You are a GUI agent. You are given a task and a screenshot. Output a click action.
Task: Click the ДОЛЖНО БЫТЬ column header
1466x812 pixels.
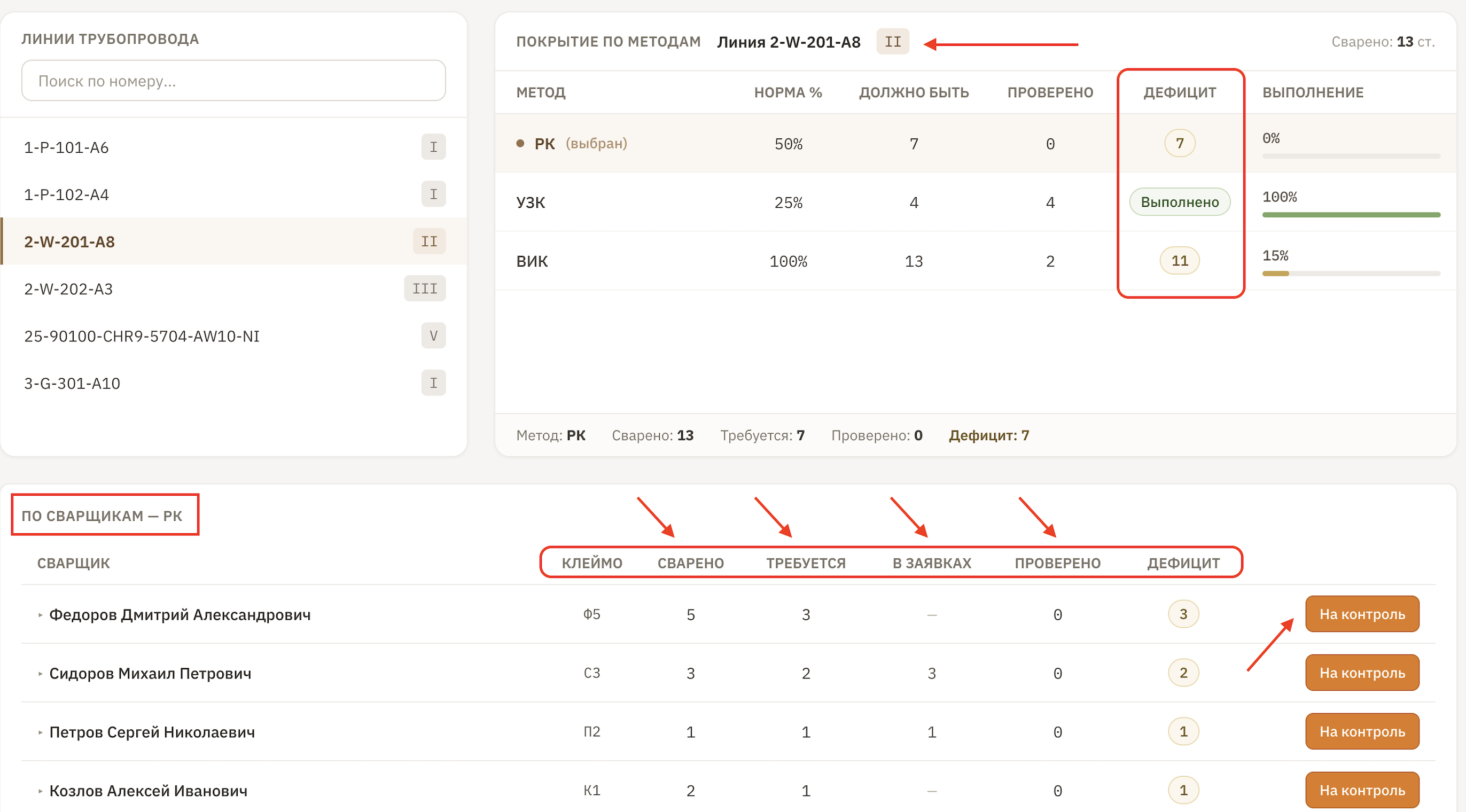click(x=914, y=93)
